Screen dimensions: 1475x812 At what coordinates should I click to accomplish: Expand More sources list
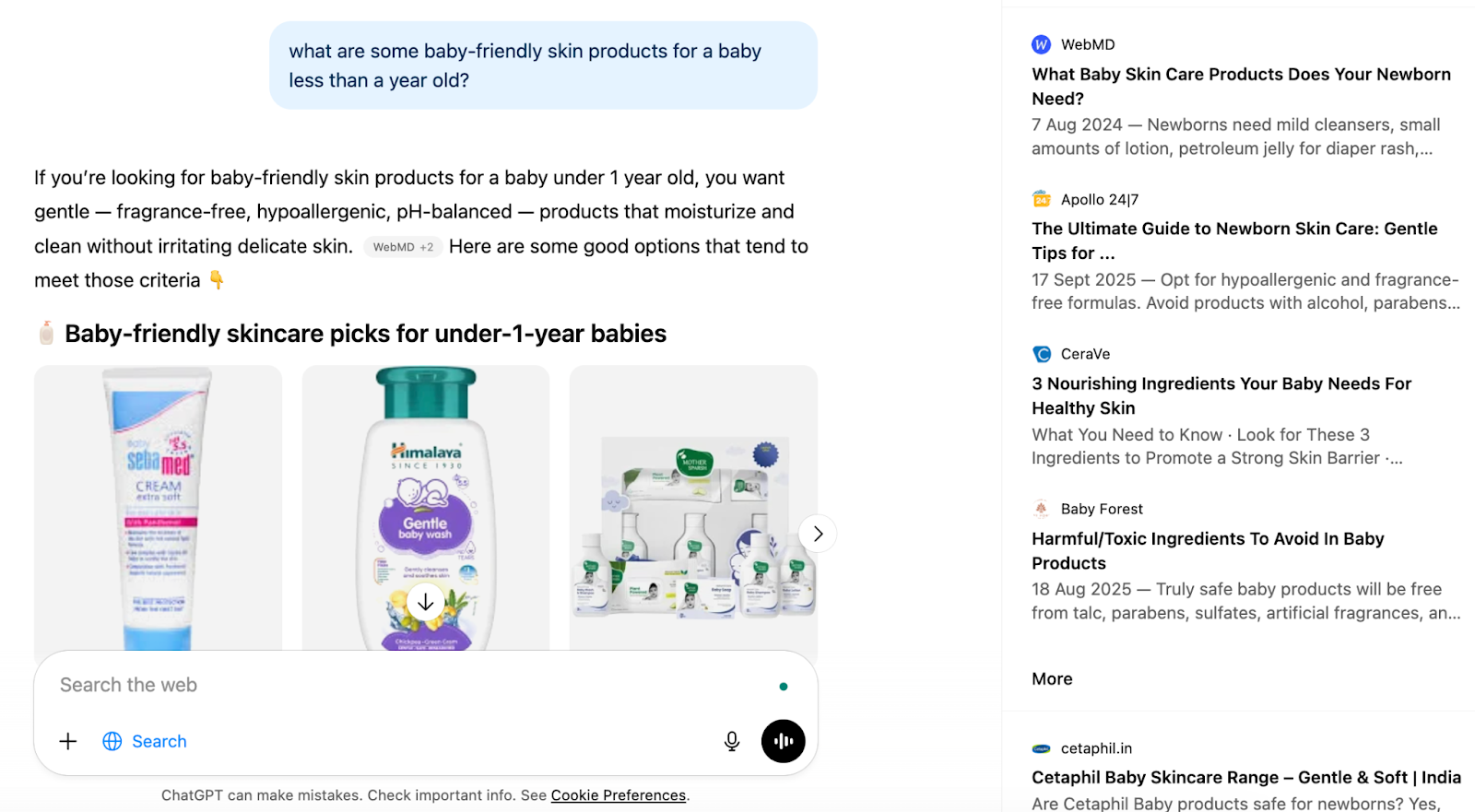(x=1052, y=678)
